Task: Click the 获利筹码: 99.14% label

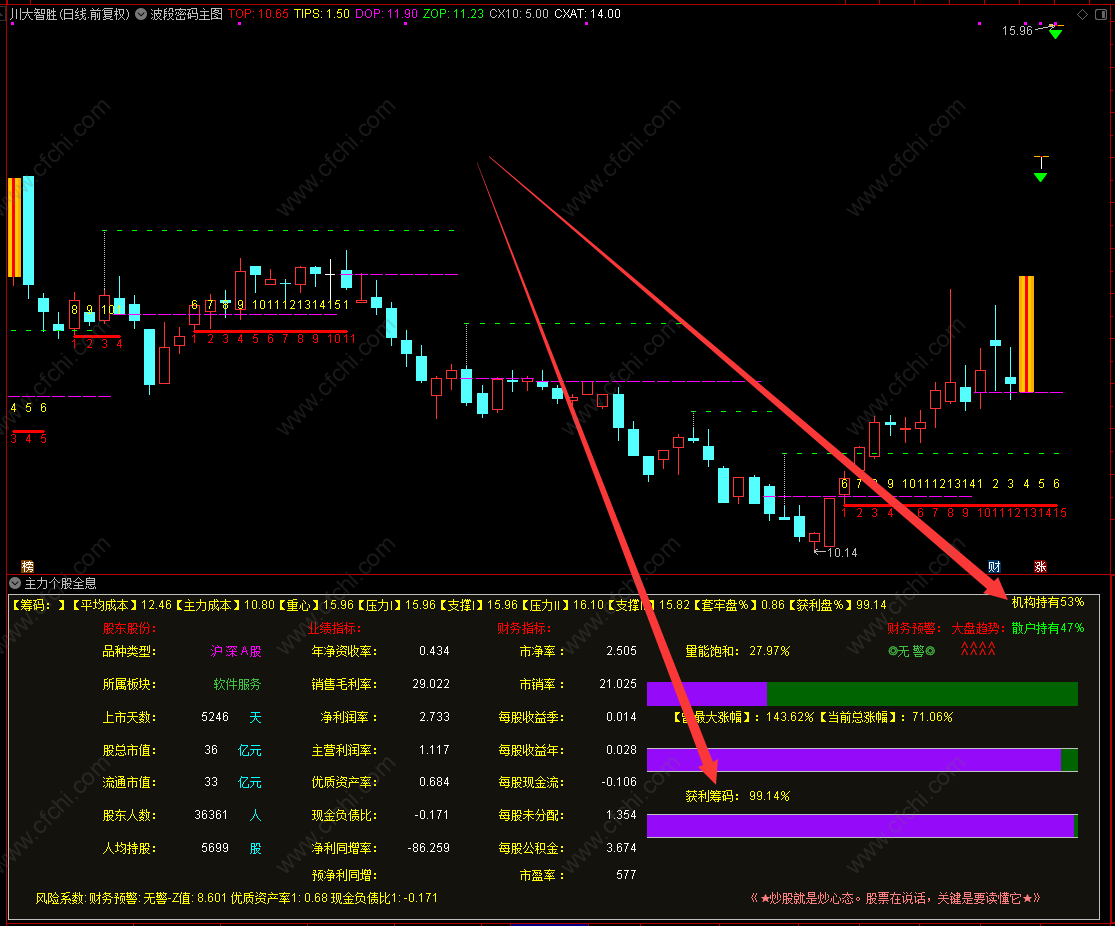Action: (737, 796)
